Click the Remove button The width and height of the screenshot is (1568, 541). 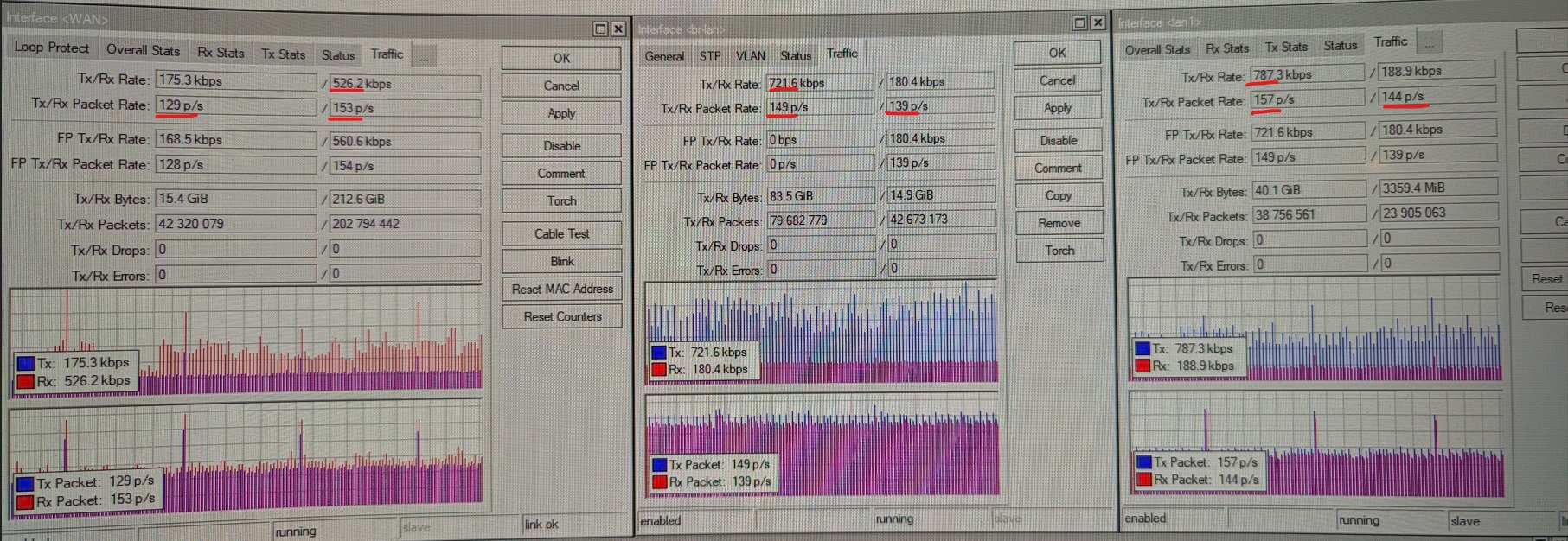tap(1059, 223)
